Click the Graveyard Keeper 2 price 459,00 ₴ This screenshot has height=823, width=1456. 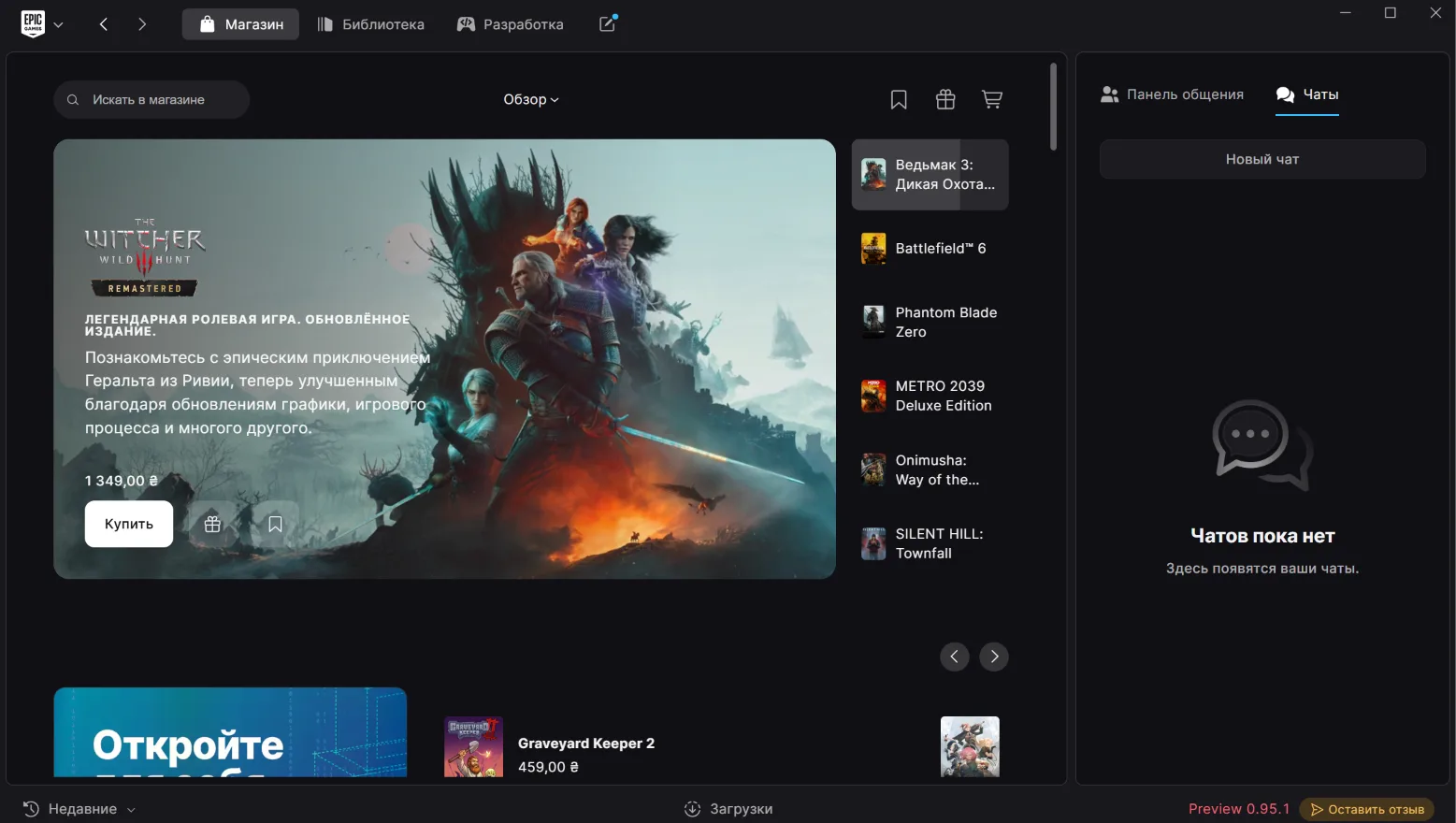coord(548,767)
